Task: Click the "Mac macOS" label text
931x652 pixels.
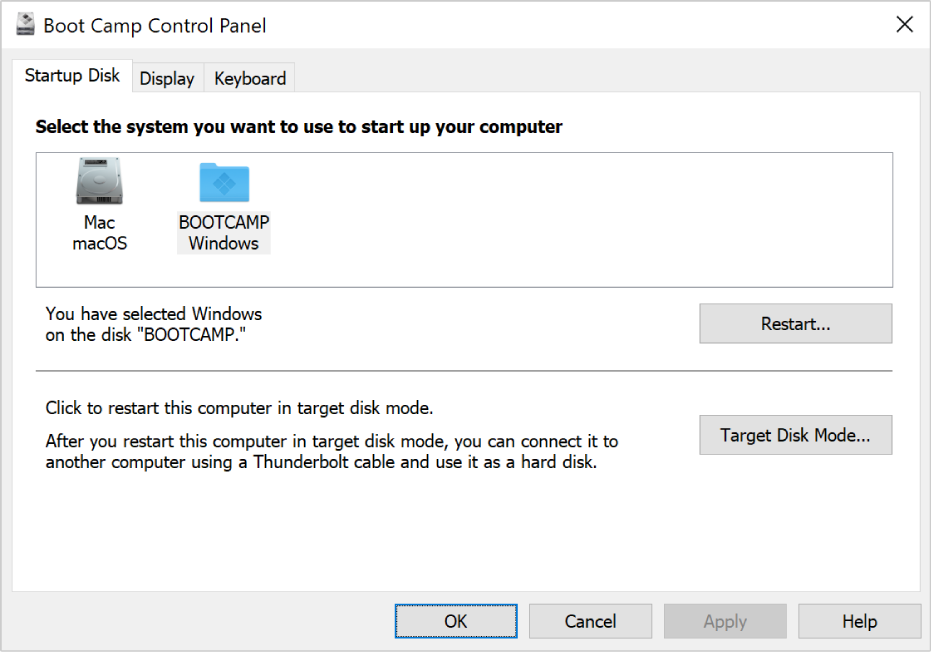Action: click(x=99, y=233)
